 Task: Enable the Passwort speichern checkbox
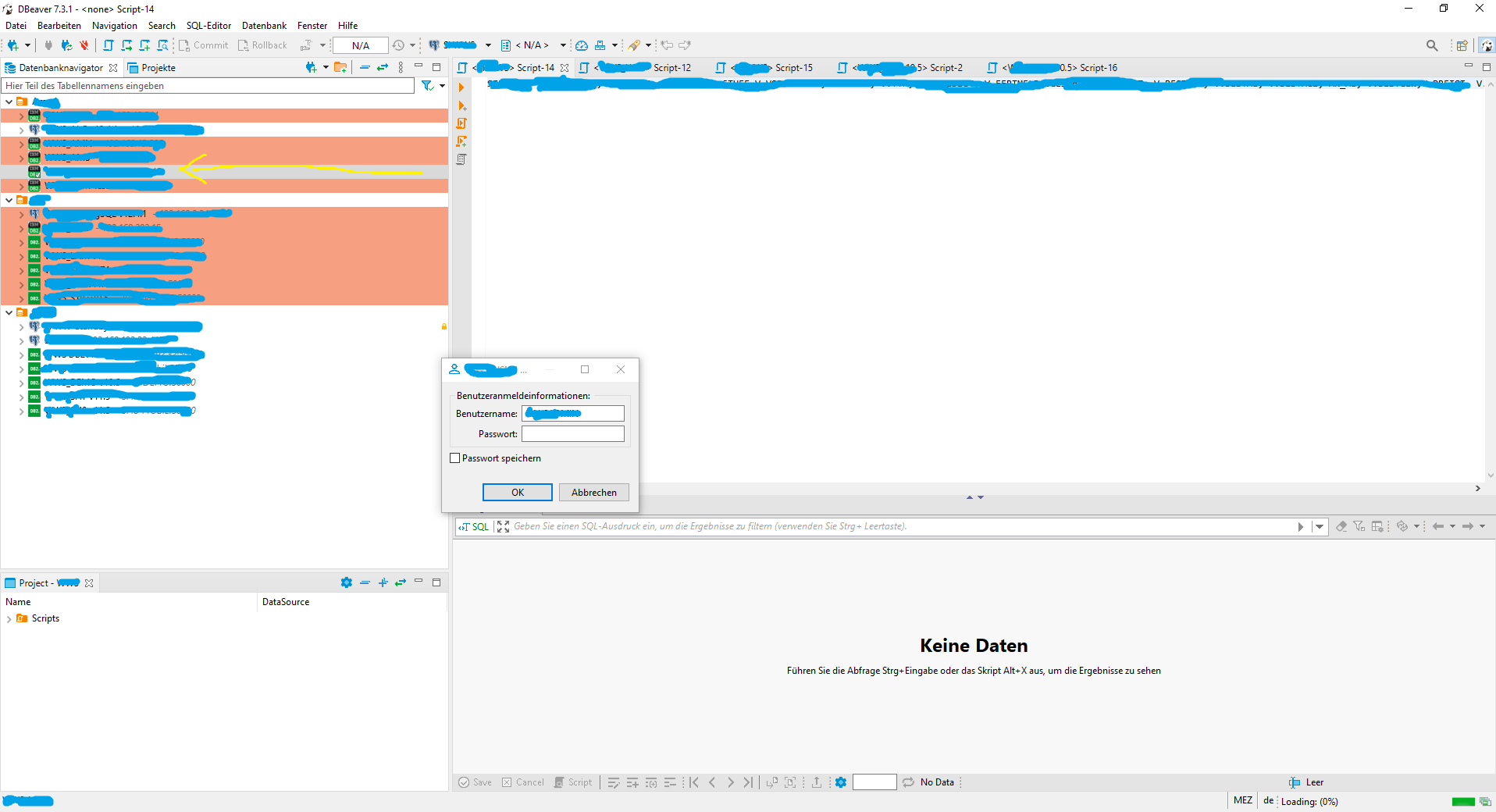[x=455, y=458]
